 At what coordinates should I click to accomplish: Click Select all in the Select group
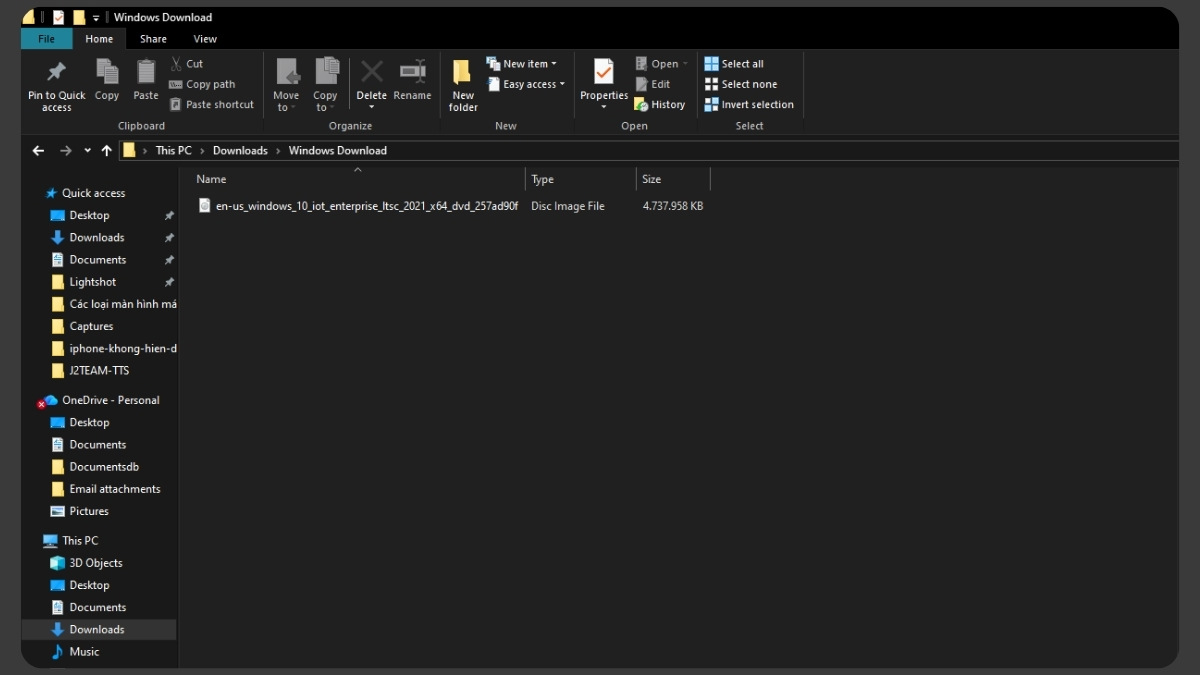734,64
